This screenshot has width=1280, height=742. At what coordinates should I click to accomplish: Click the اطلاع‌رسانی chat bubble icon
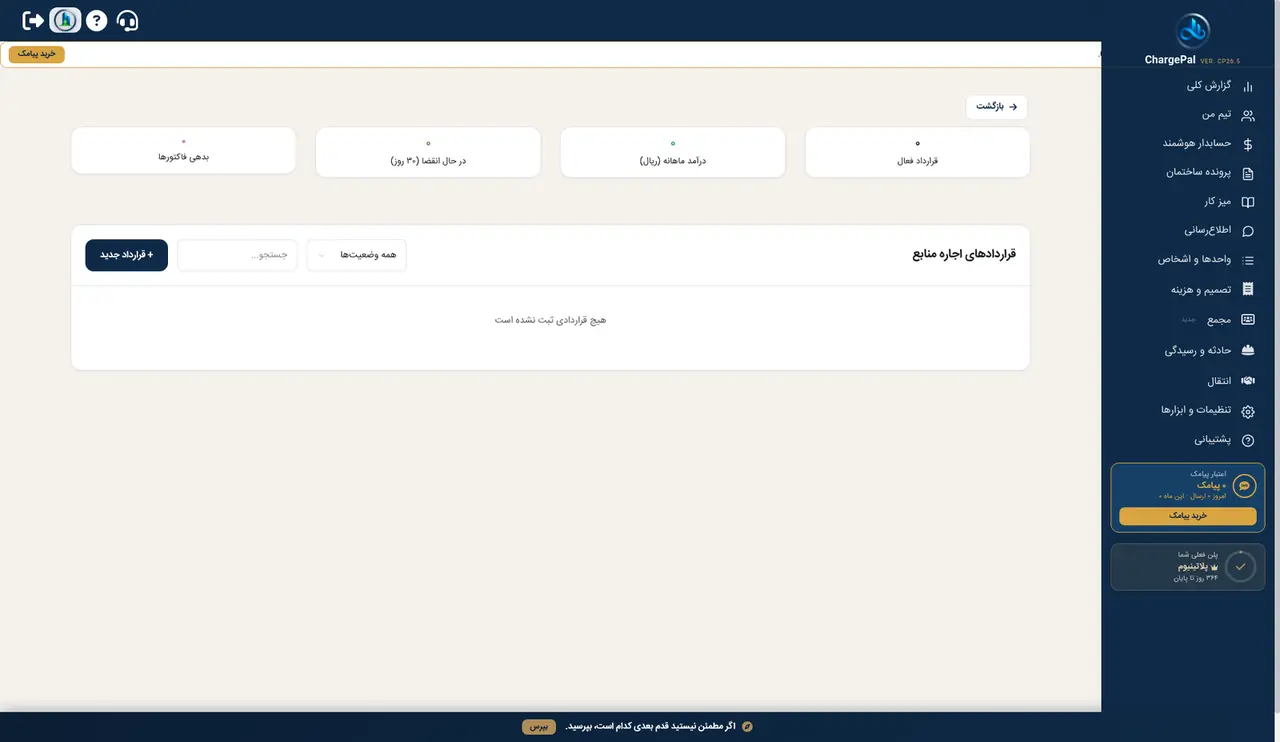click(x=1247, y=231)
